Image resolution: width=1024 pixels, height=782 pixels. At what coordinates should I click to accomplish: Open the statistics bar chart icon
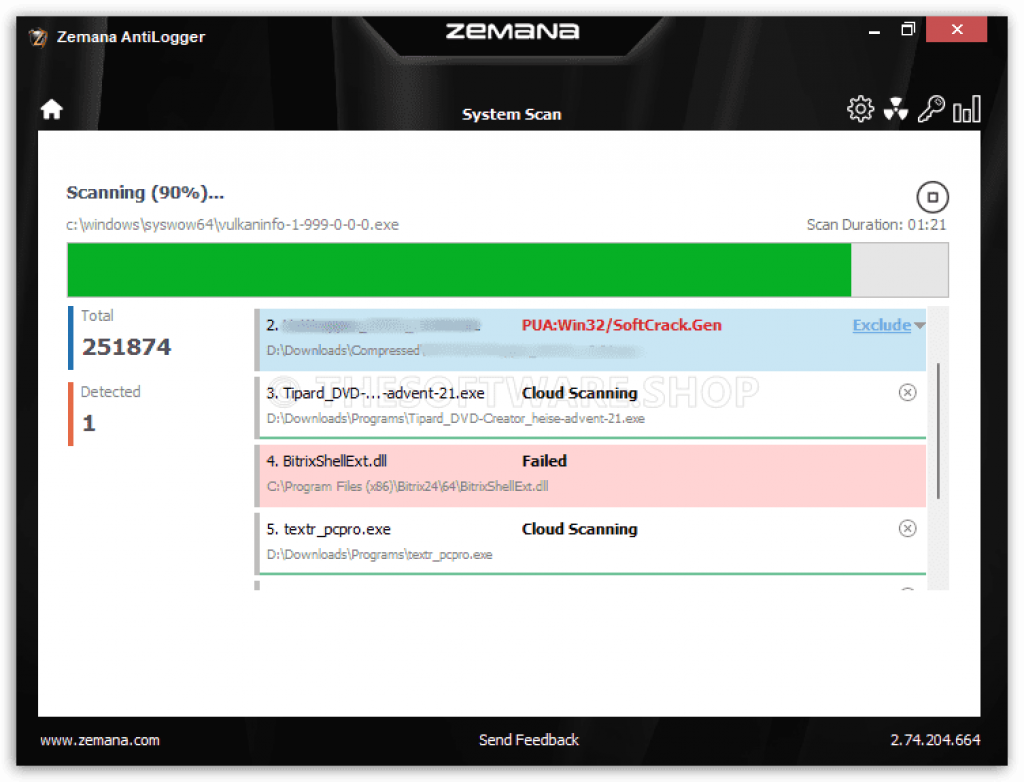967,108
